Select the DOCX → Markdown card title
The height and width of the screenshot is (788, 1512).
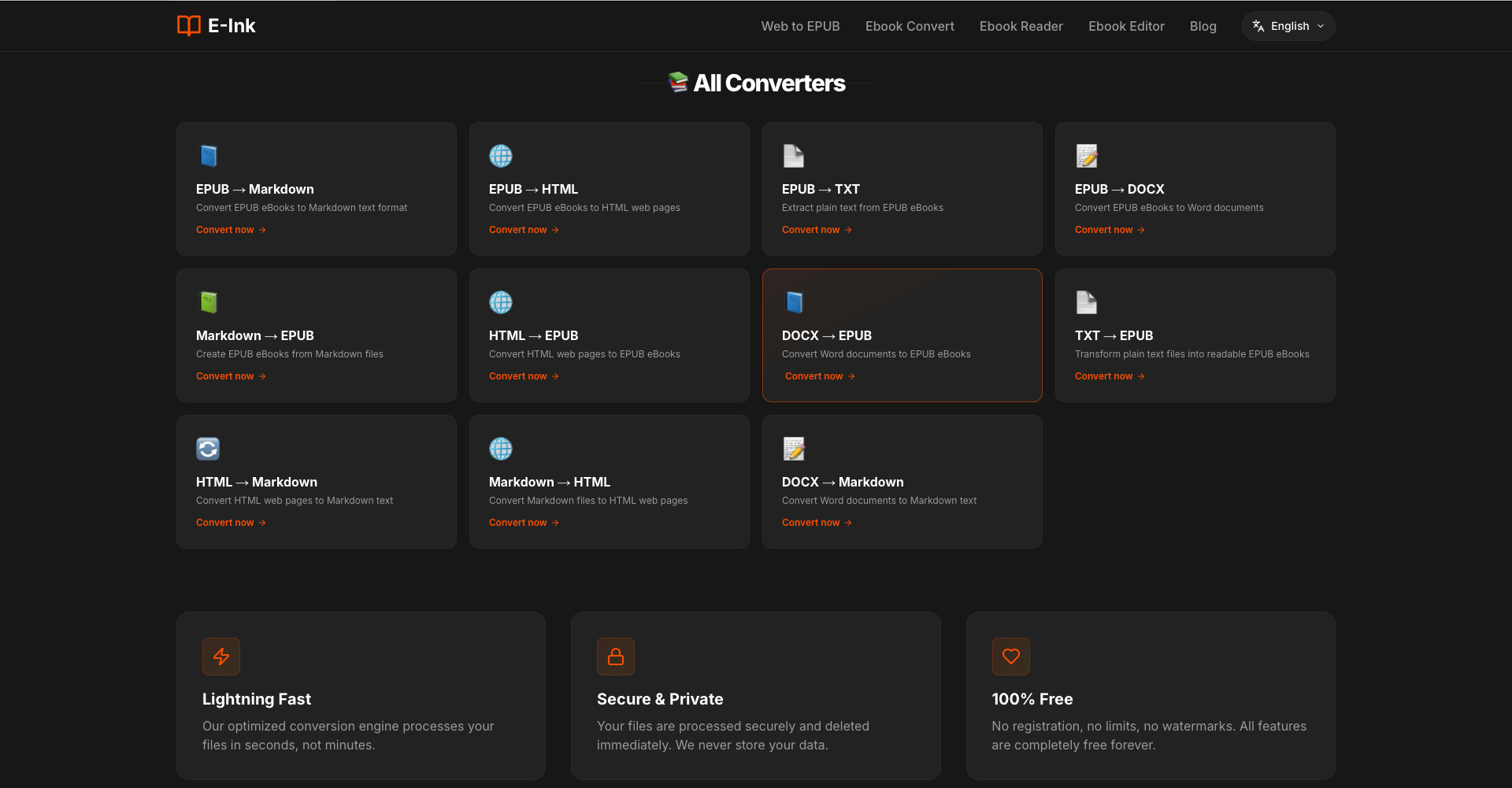[x=843, y=482]
